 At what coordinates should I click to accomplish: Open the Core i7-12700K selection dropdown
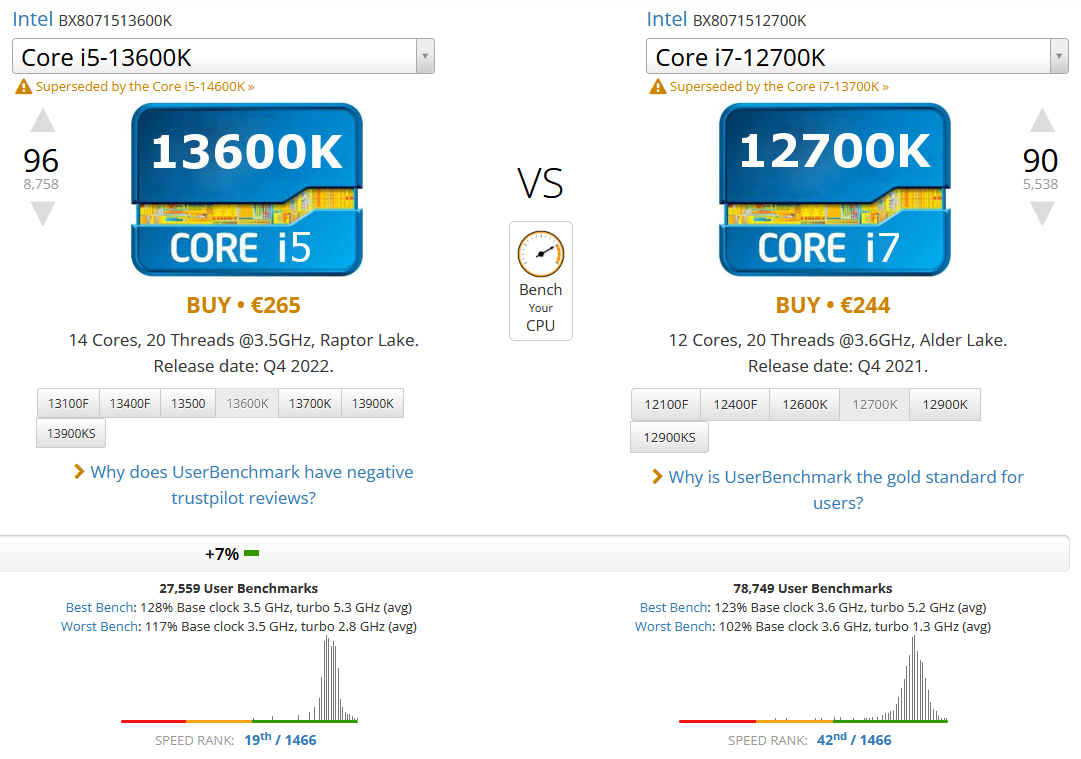click(x=1058, y=56)
